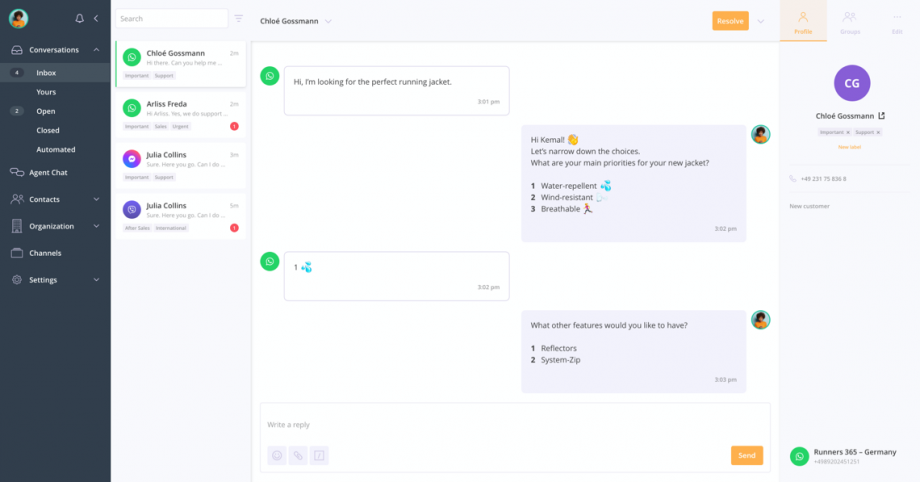The width and height of the screenshot is (920, 482).
Task: Click the Organization building icon
Action: (x=17, y=226)
